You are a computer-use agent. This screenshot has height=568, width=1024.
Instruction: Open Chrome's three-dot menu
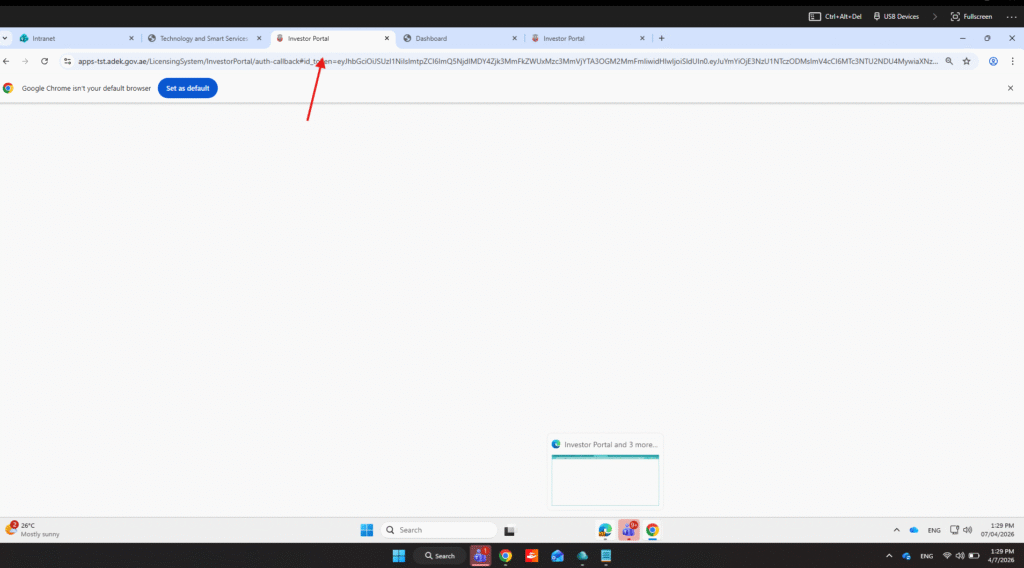coord(1012,61)
